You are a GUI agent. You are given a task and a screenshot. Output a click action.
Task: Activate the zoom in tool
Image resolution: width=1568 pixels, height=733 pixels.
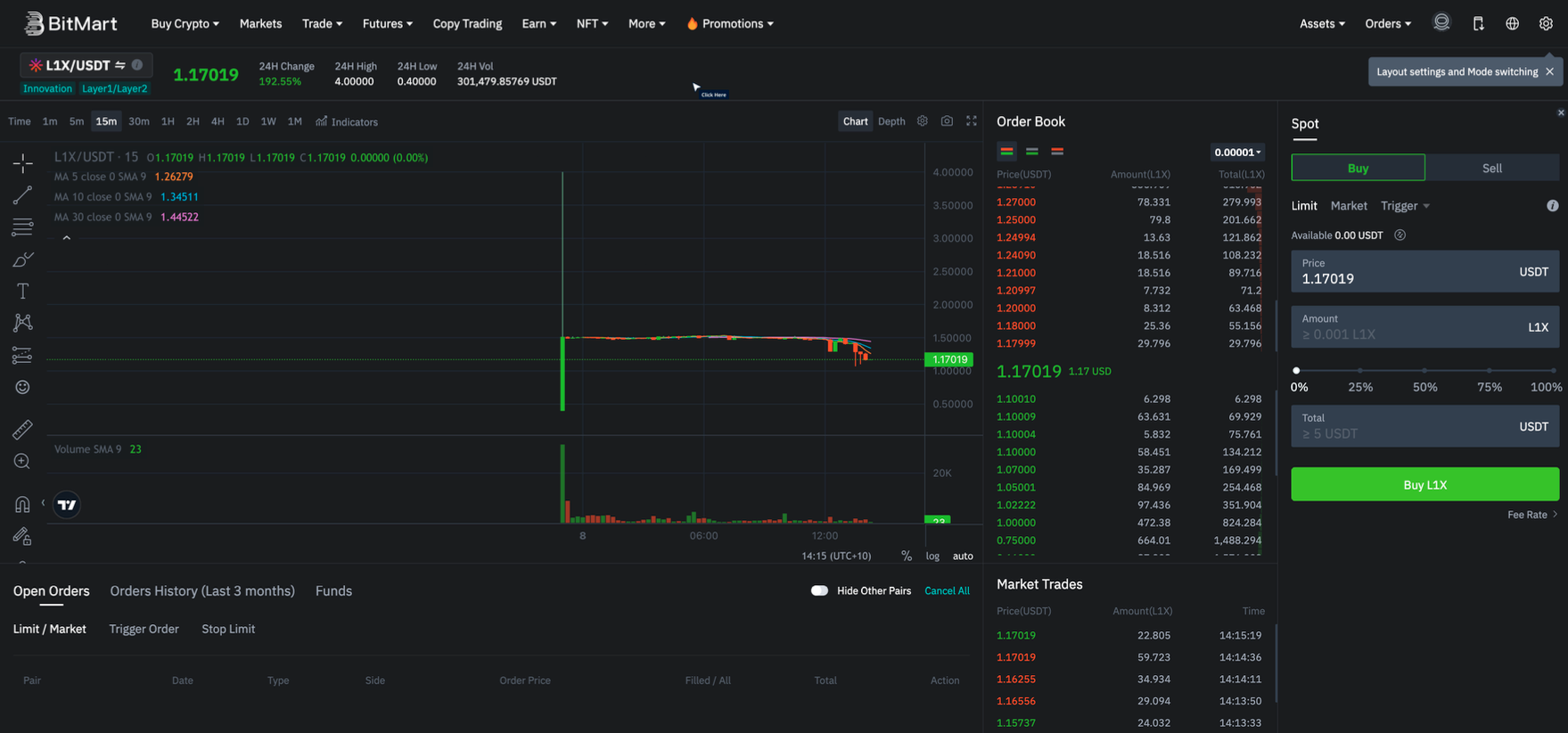click(x=22, y=461)
